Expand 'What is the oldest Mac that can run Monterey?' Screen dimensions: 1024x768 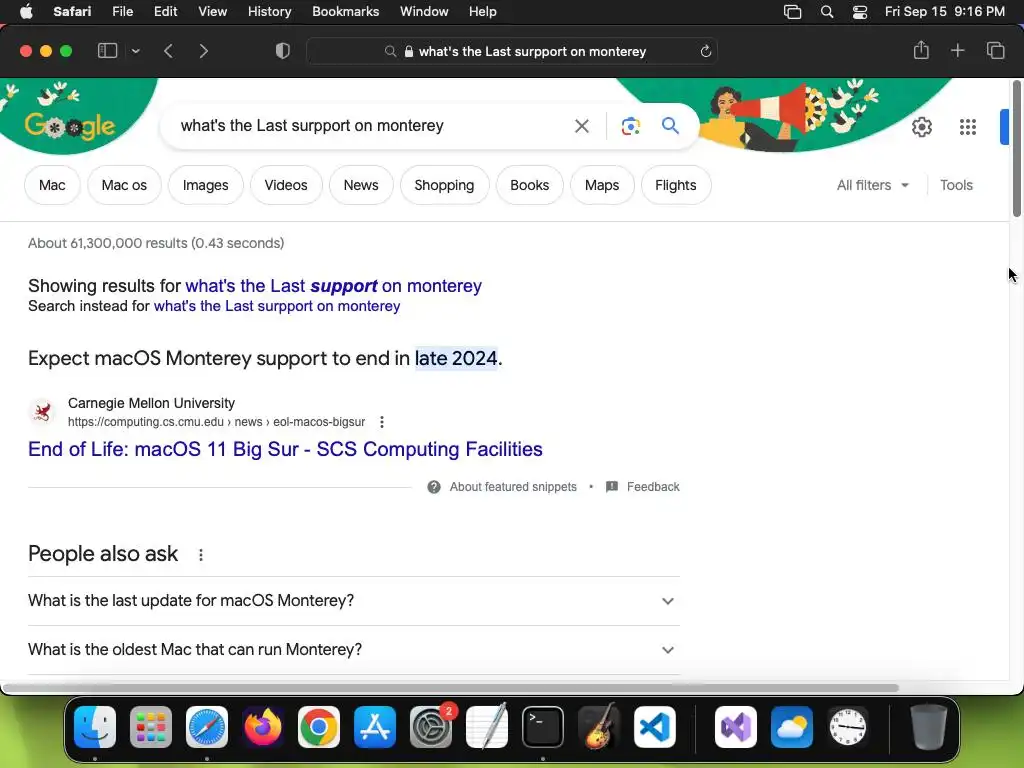(354, 650)
